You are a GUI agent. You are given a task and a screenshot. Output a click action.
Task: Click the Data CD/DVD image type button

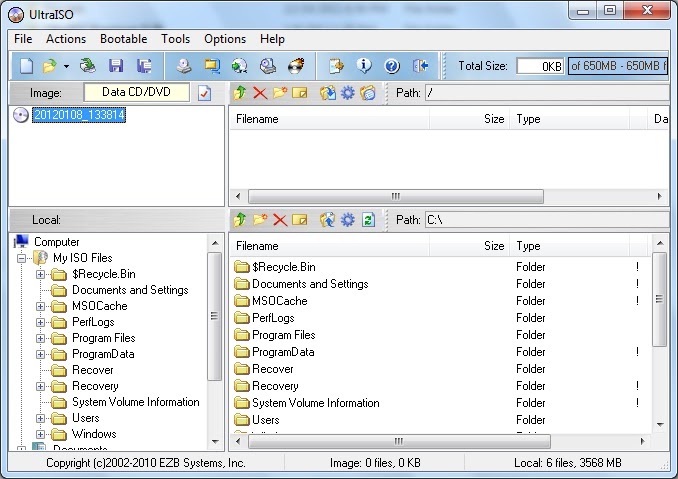pos(136,92)
